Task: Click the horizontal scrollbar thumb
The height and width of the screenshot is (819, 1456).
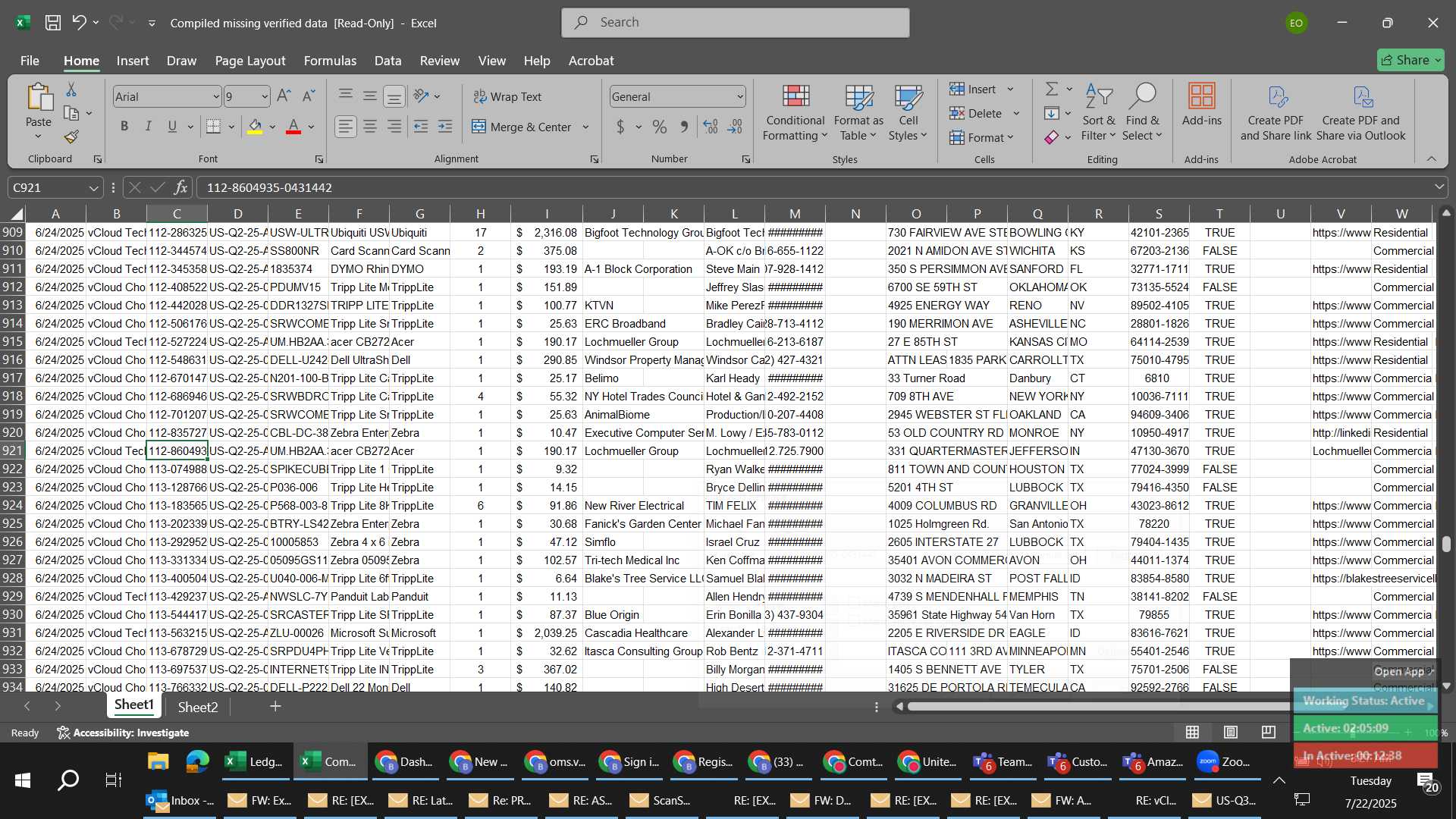Action: (x=1098, y=706)
